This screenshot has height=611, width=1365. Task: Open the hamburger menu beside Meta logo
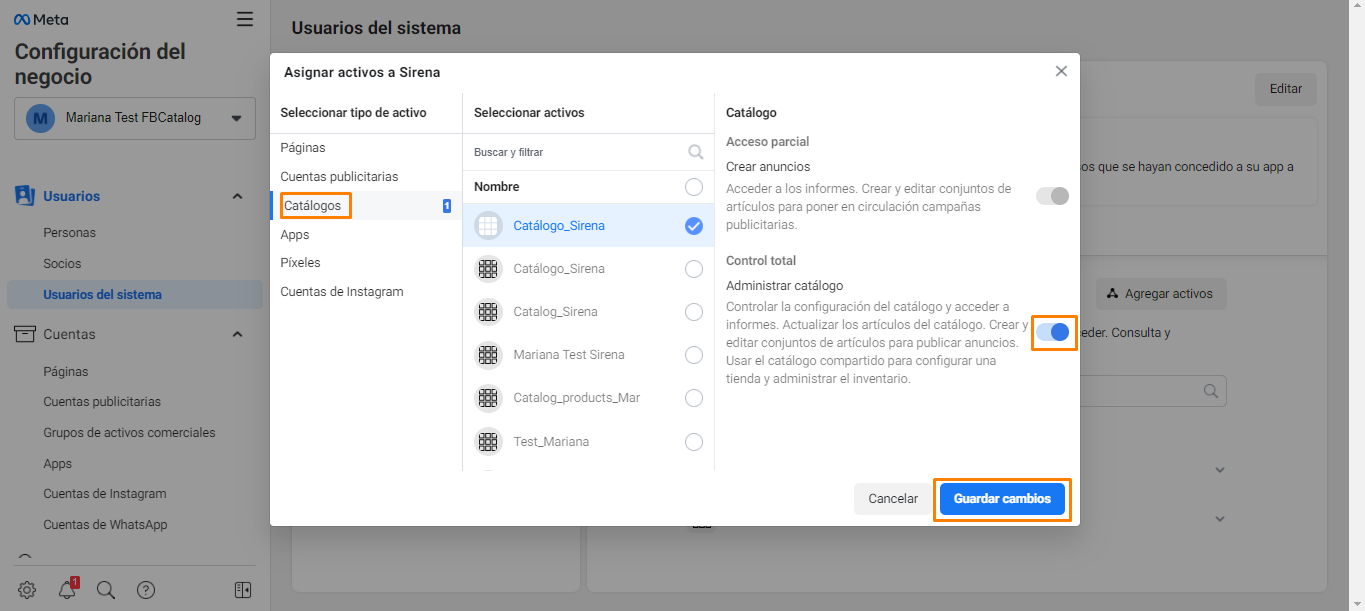click(x=245, y=19)
